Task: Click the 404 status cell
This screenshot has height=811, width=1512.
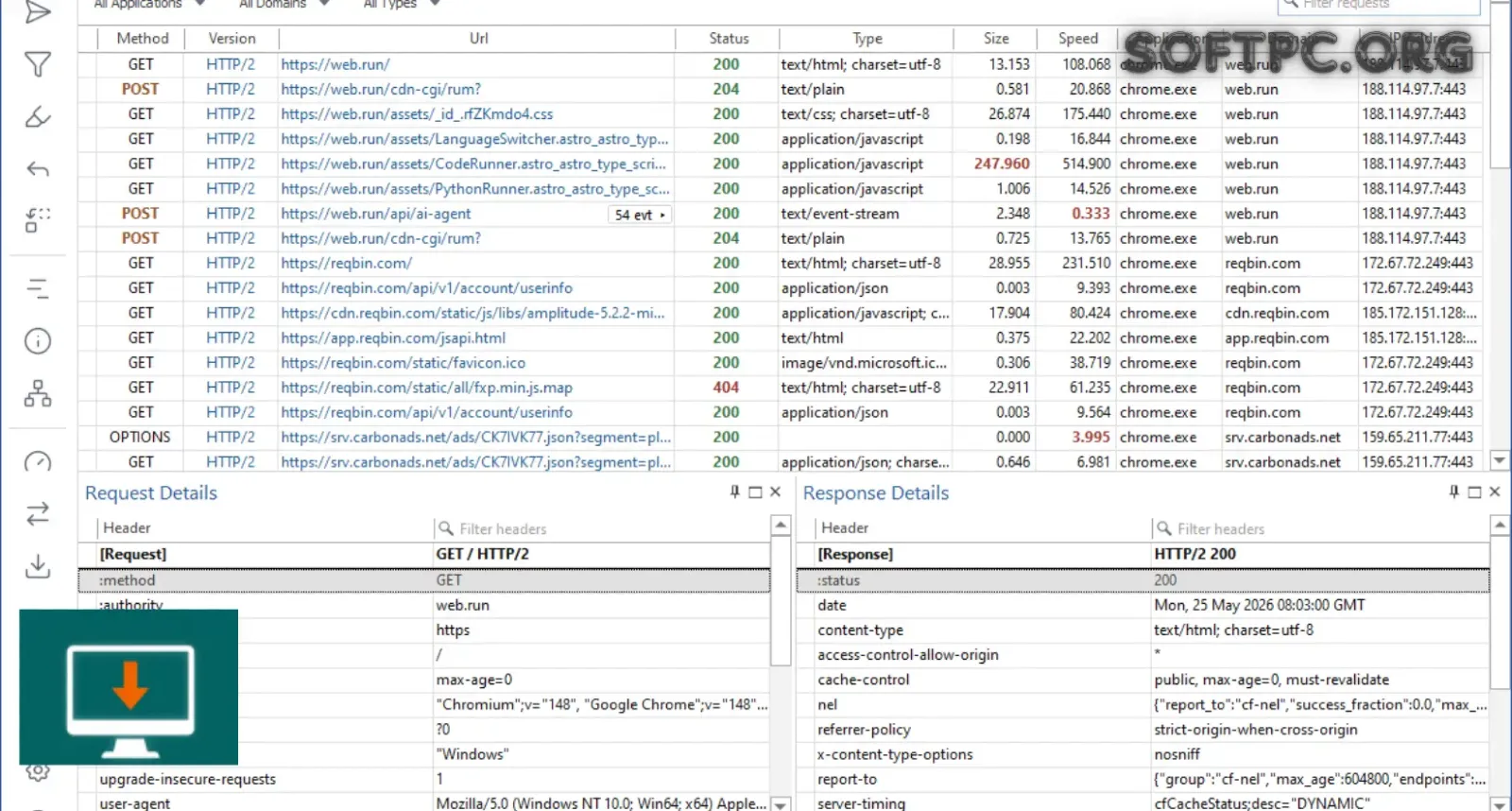Action: click(x=726, y=388)
